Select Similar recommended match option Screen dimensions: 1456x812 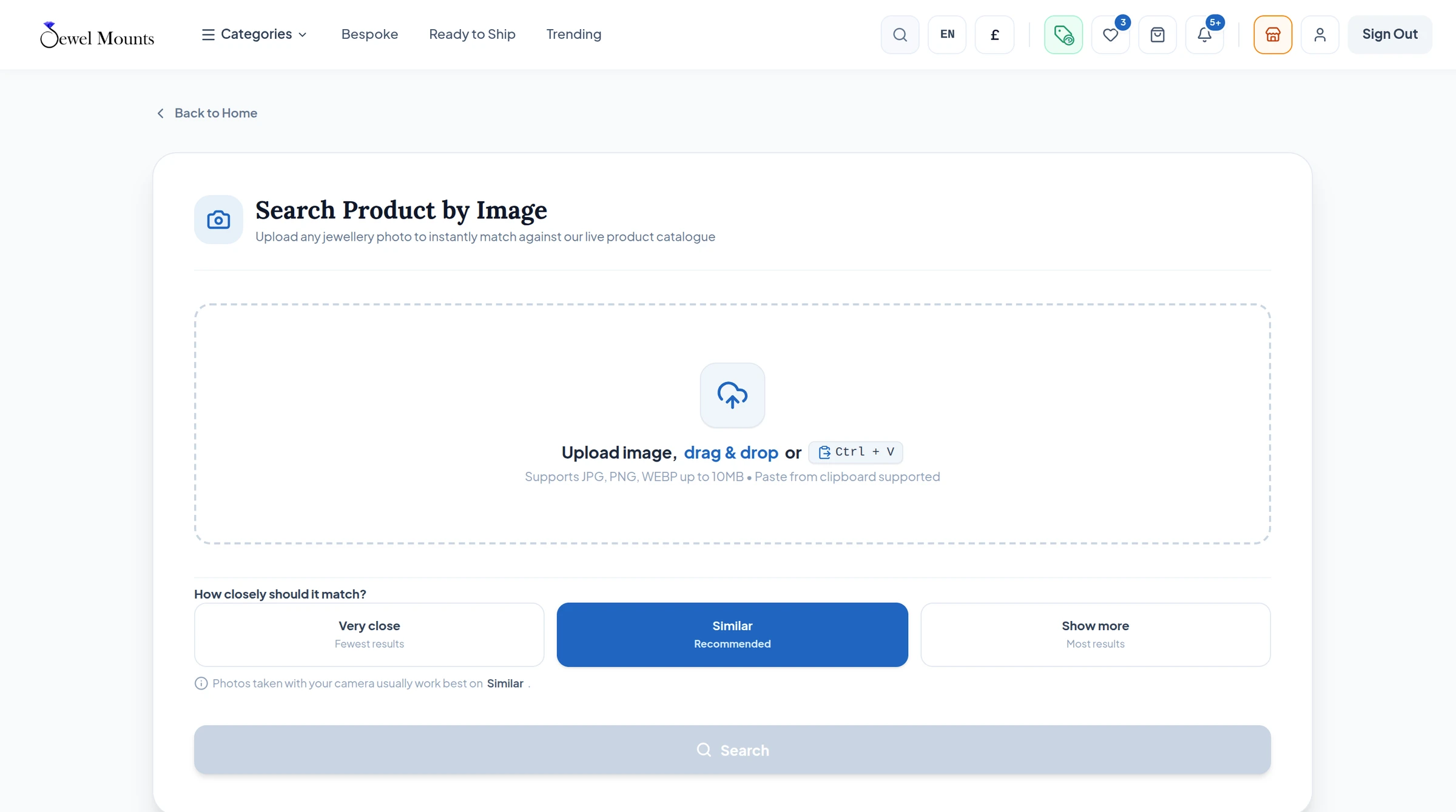[732, 634]
